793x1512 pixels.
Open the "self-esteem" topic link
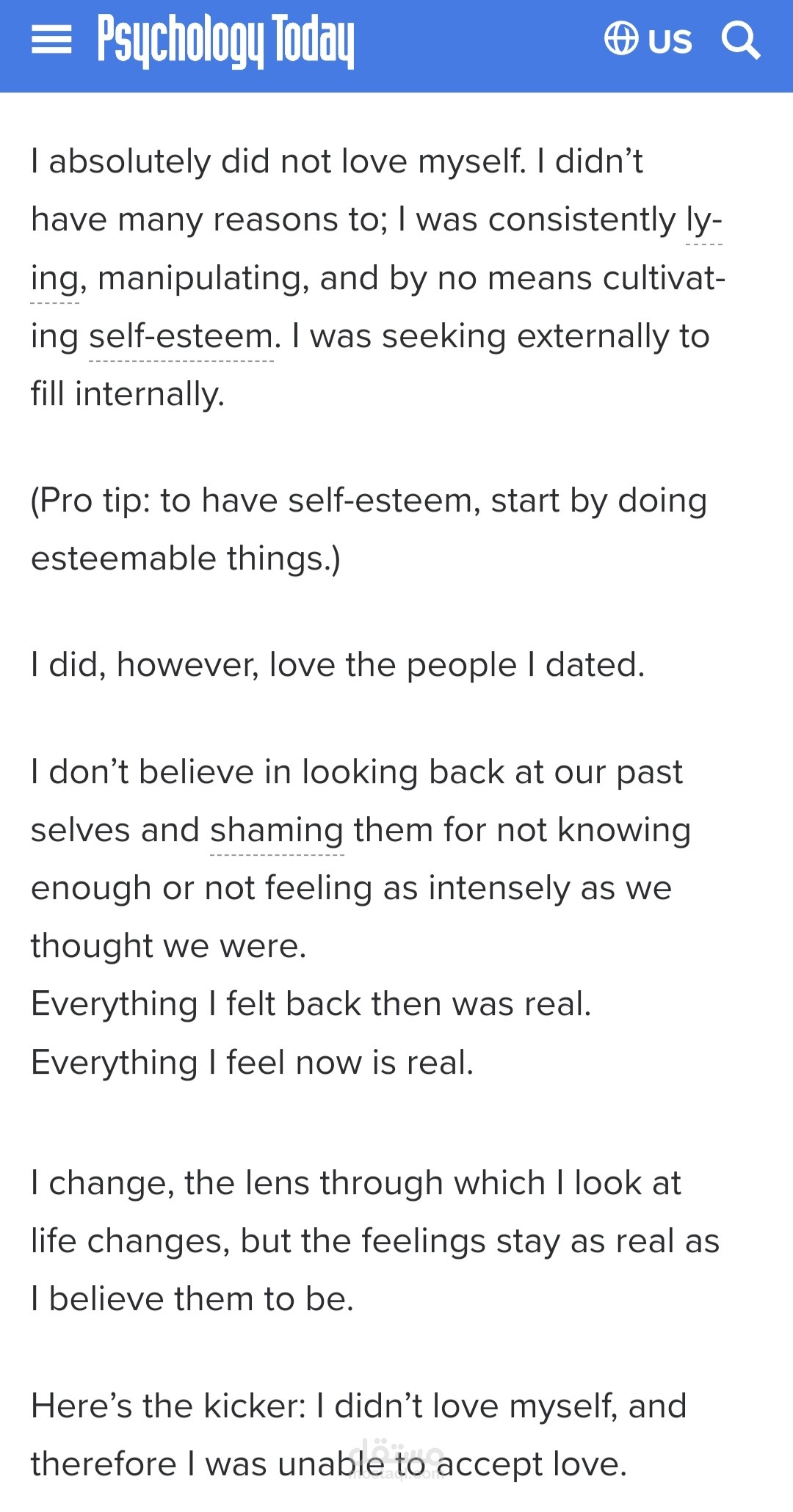click(x=181, y=337)
